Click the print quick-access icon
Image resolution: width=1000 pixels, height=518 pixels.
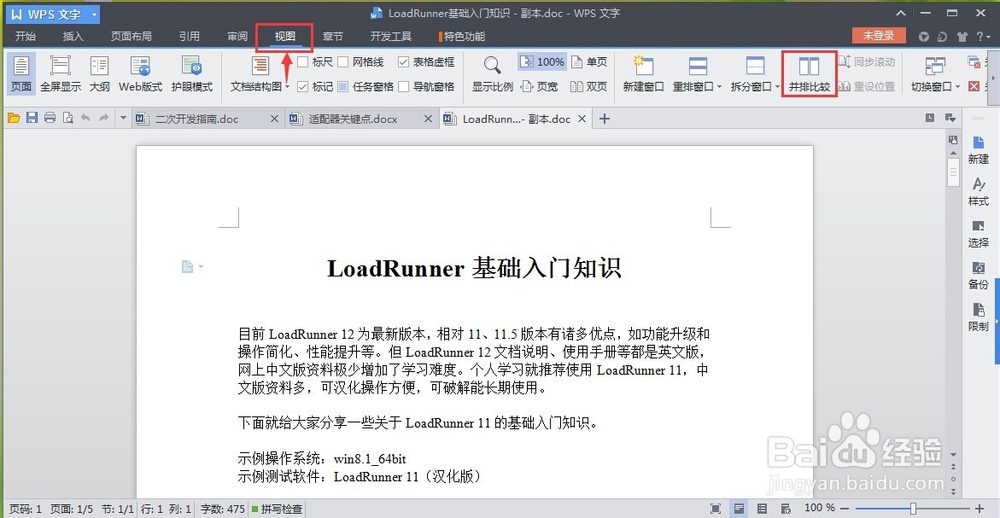(x=50, y=118)
